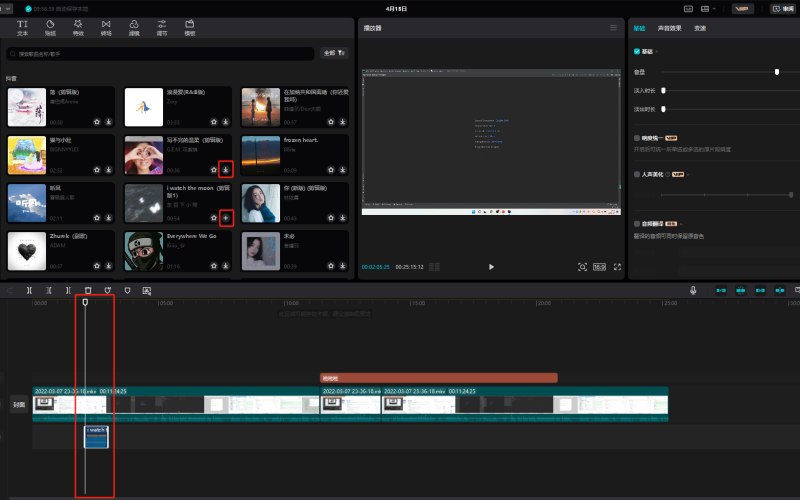Adjust the fade-out duration slider handle
Screen dimensions: 800x500
coord(663,109)
